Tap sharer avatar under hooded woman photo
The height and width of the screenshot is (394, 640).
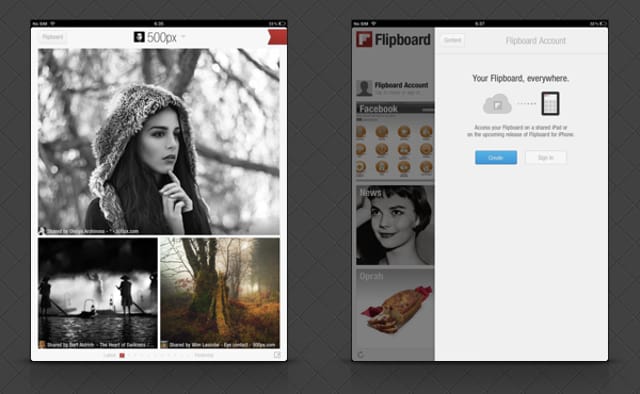(42, 231)
